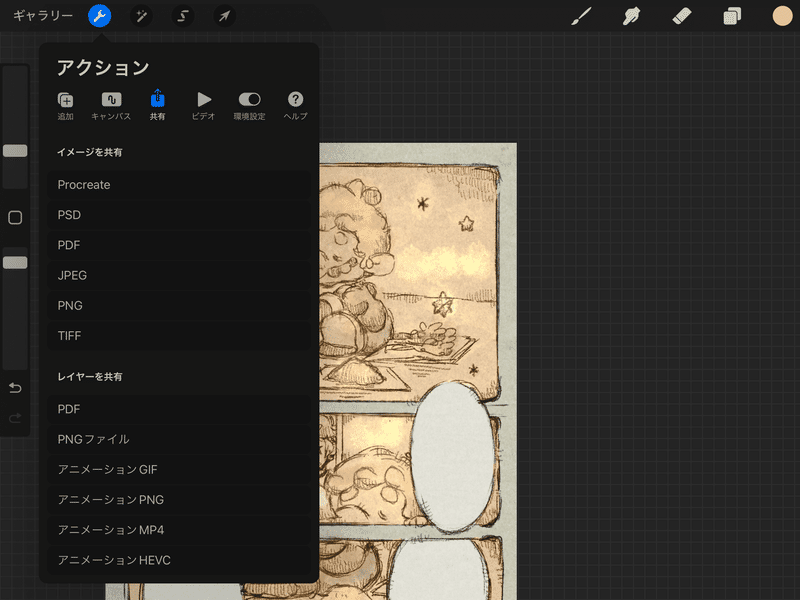
Task: Share image as Procreate format
Action: [179, 185]
